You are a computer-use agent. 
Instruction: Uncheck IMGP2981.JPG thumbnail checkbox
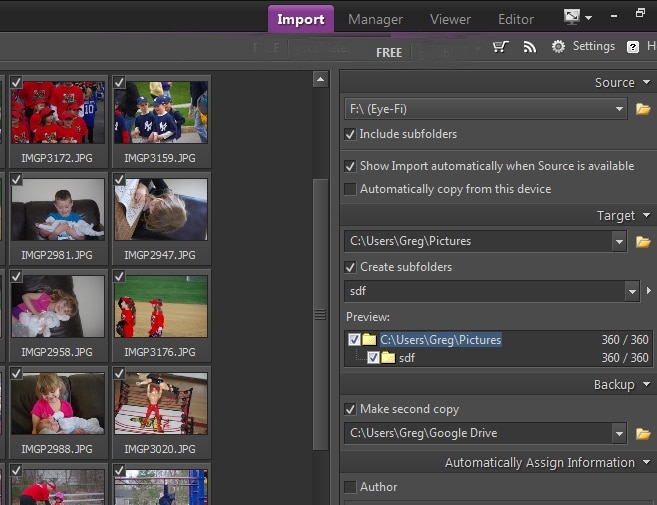click(x=16, y=179)
